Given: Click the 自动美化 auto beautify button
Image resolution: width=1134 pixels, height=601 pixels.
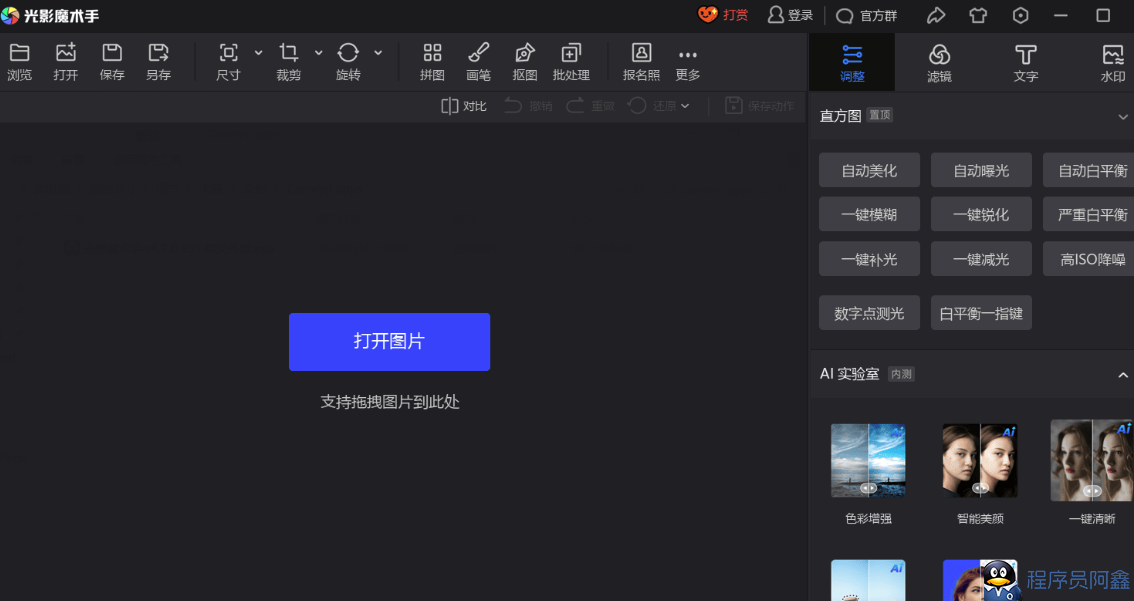Looking at the screenshot, I should coord(869,170).
